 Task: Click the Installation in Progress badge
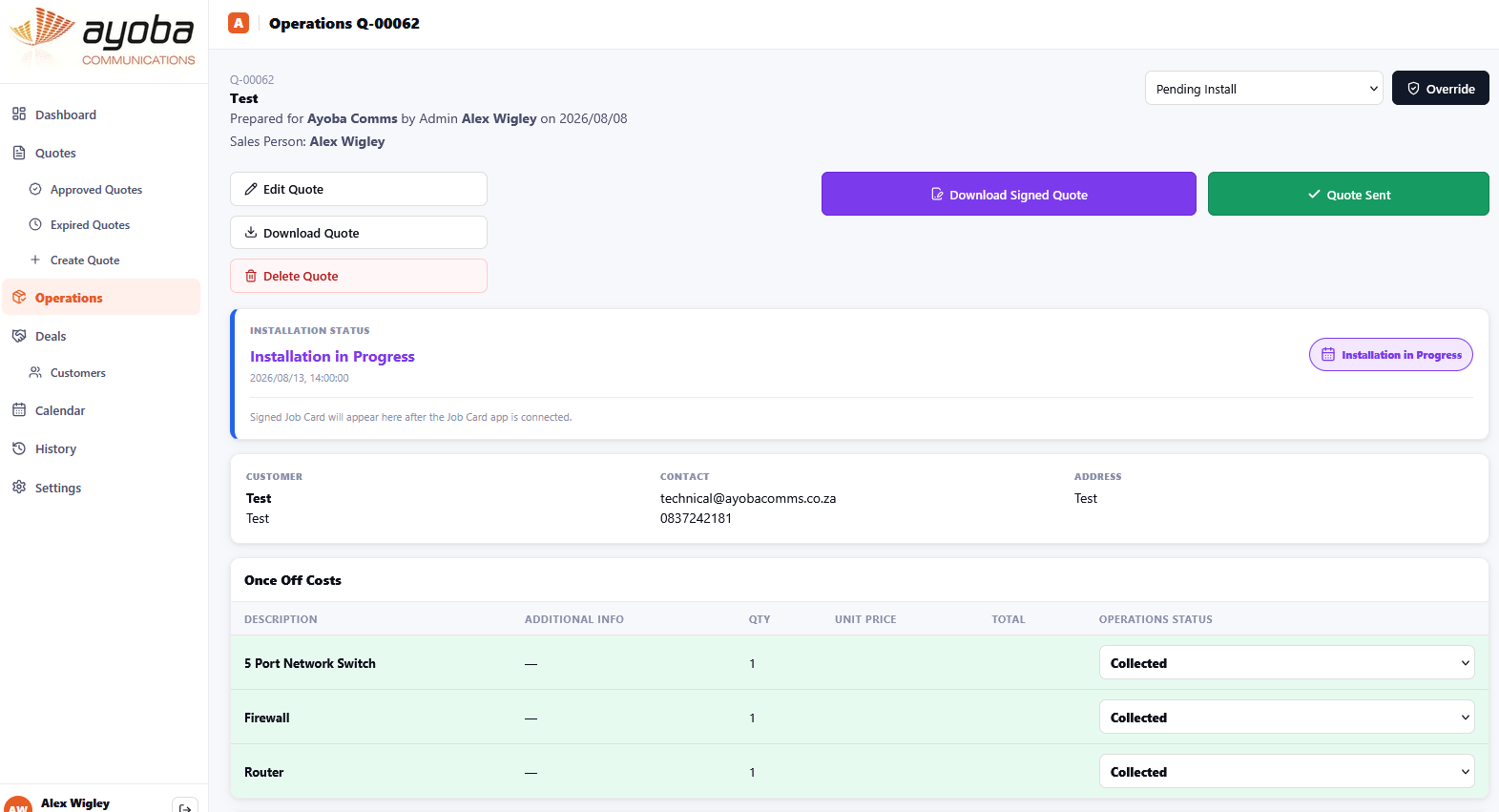(1390, 355)
